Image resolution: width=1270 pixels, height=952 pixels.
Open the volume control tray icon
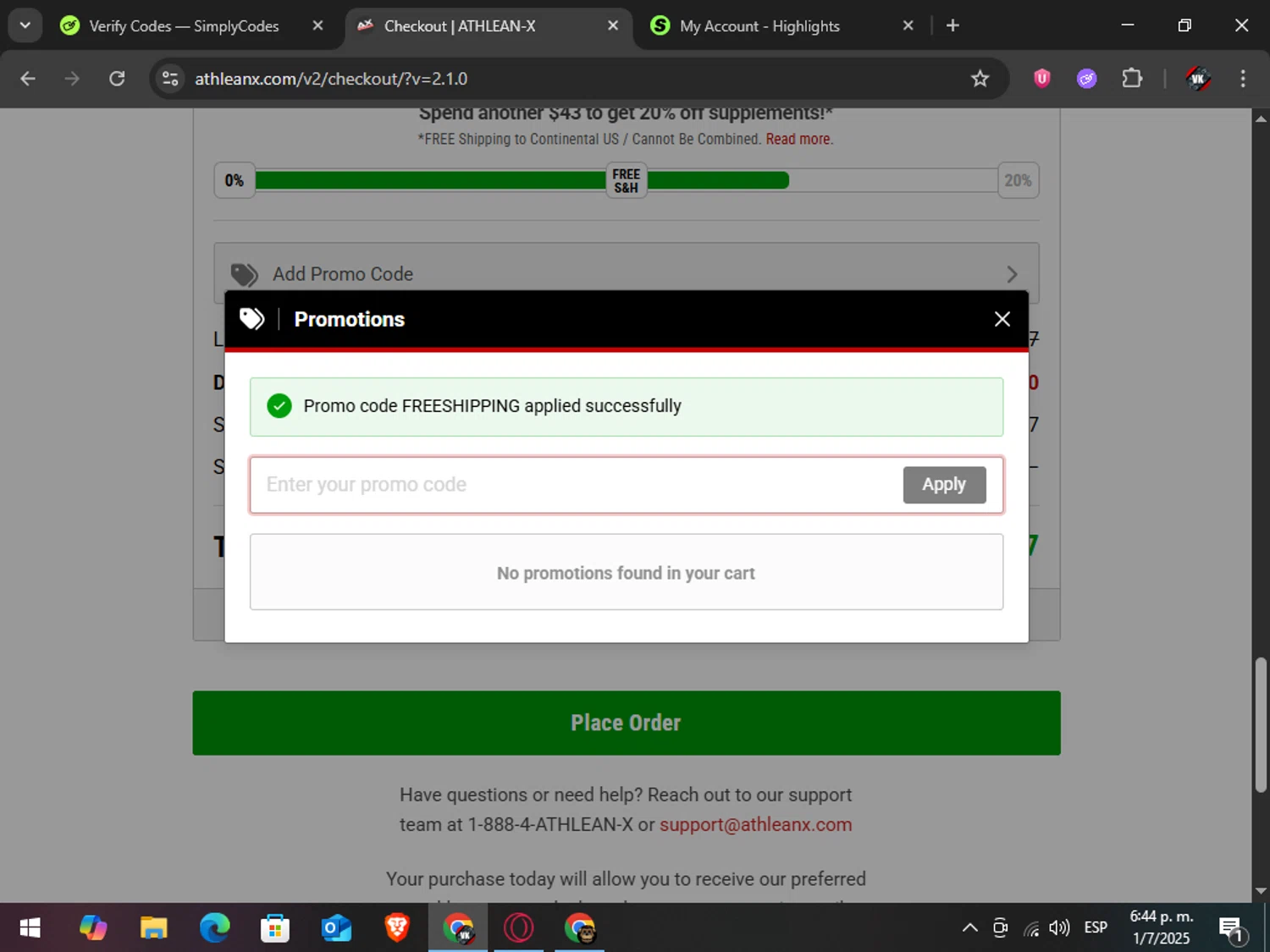coord(1059,928)
